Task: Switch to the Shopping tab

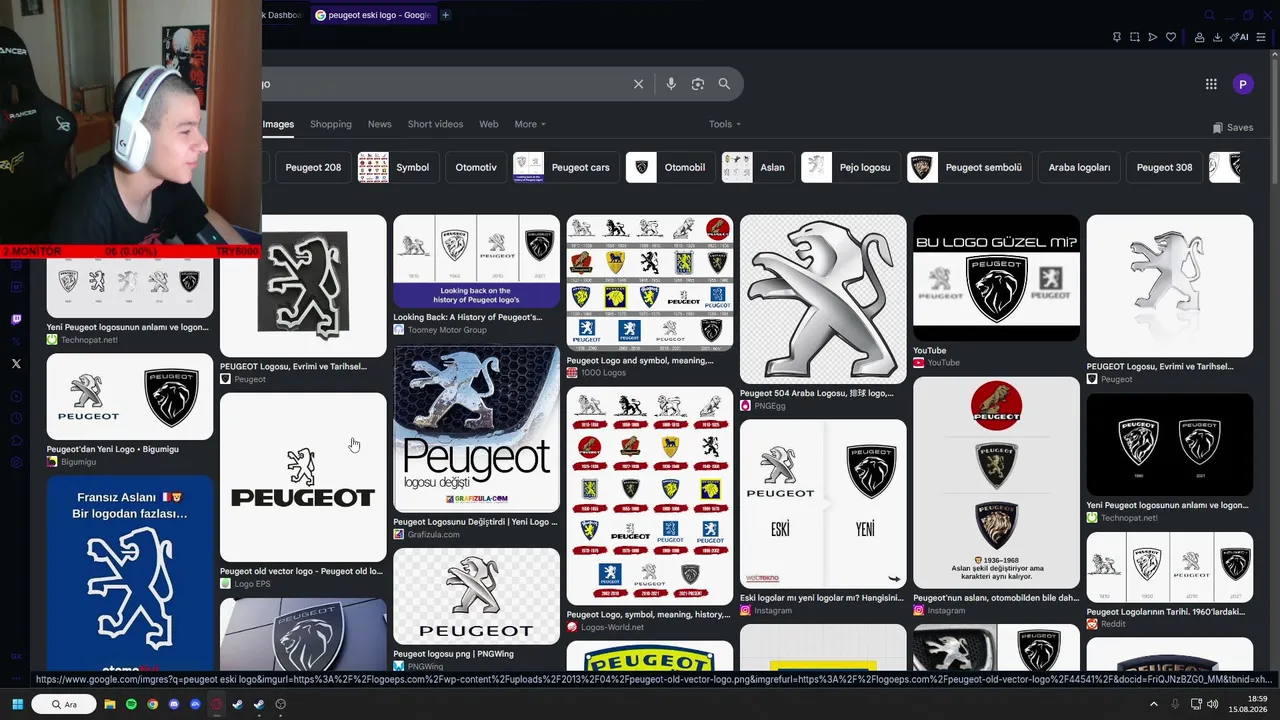Action: coord(330,124)
